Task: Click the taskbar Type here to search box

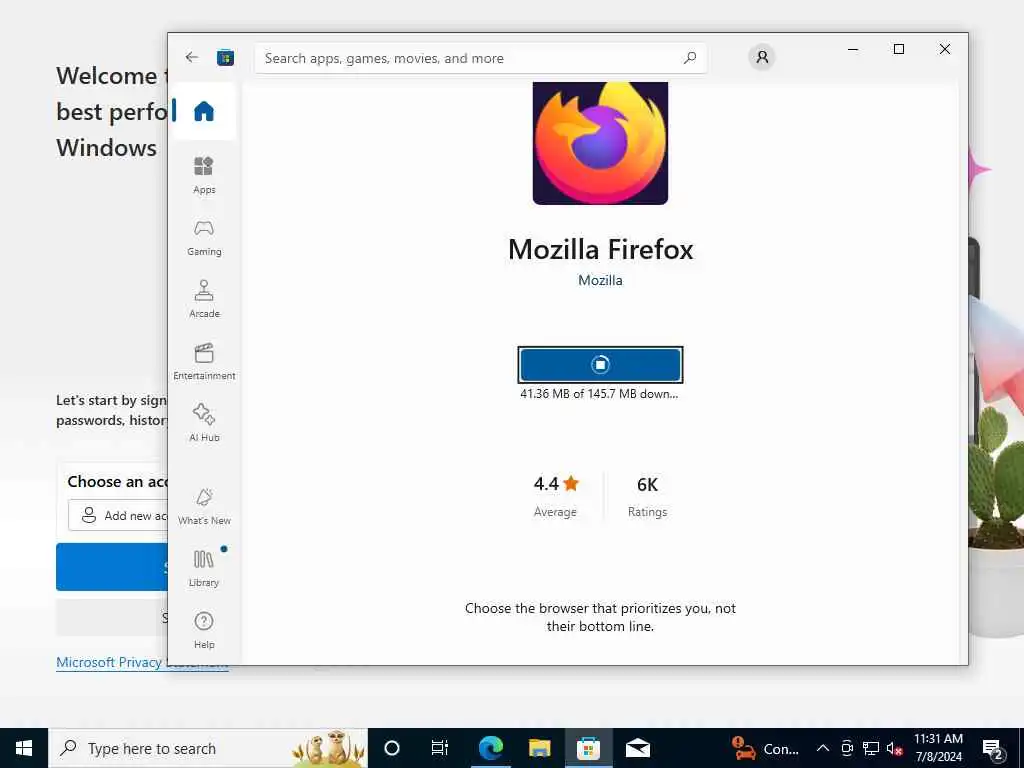Action: point(208,748)
